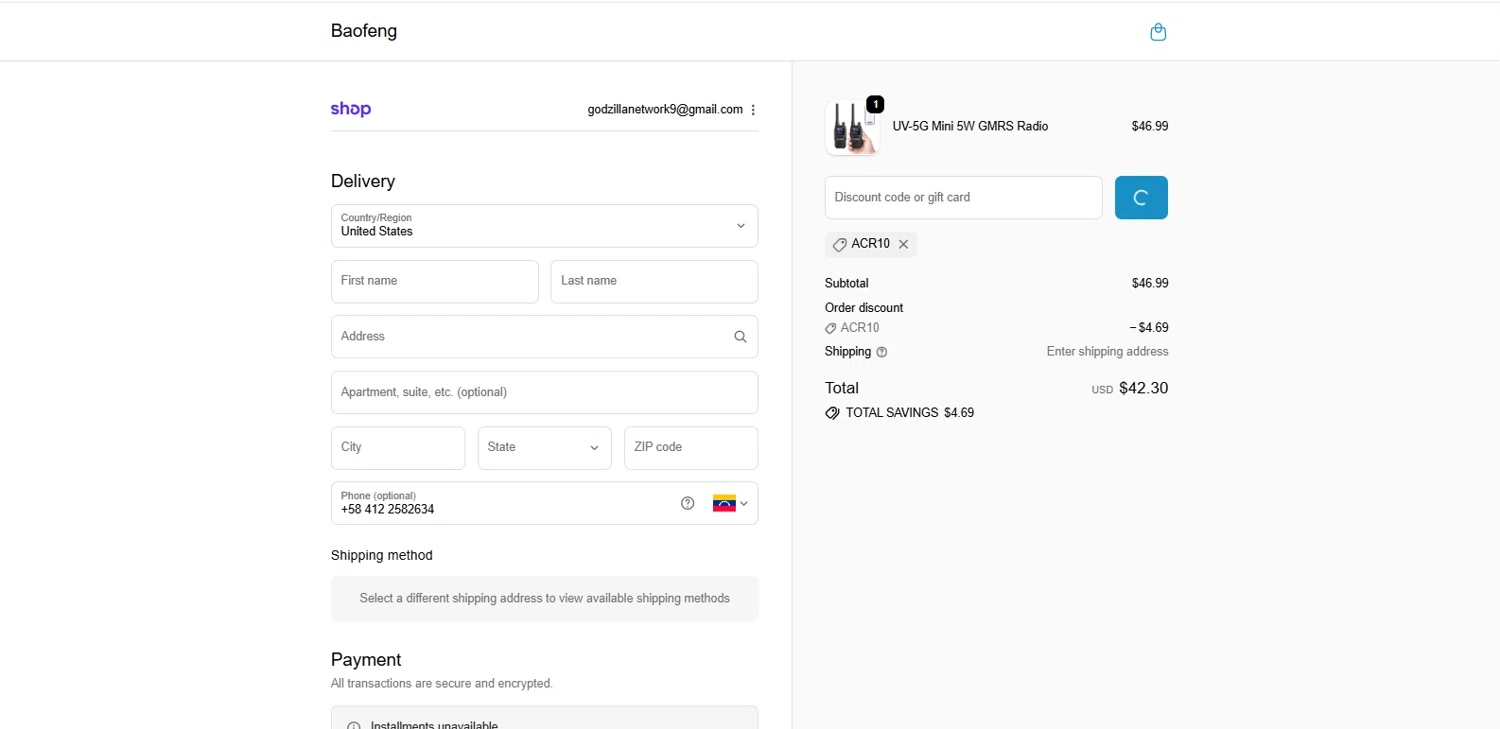Viewport: 1500px width, 729px height.
Task: Focus the Last name field
Action: tap(654, 282)
